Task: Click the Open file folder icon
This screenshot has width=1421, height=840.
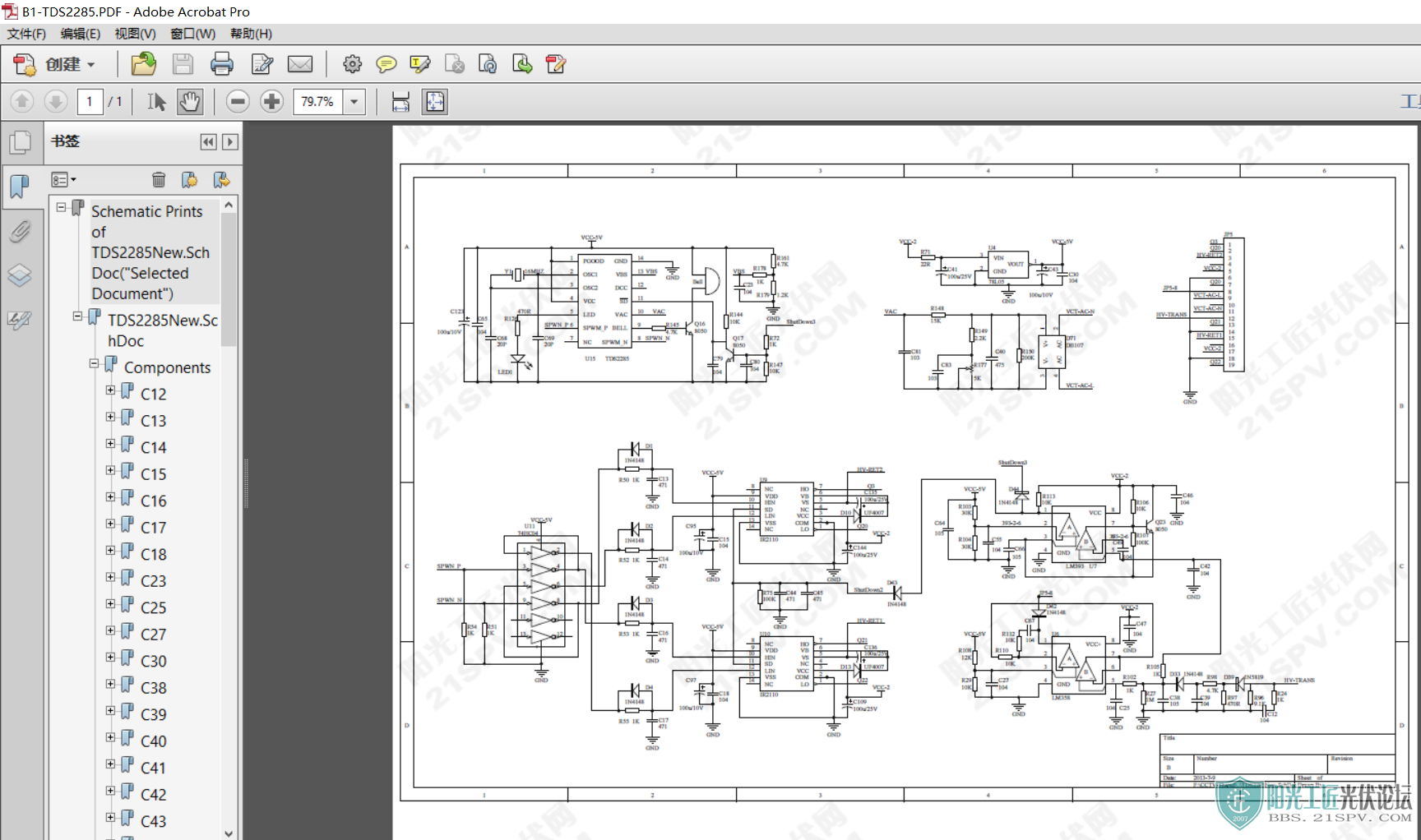Action: pyautogui.click(x=144, y=64)
